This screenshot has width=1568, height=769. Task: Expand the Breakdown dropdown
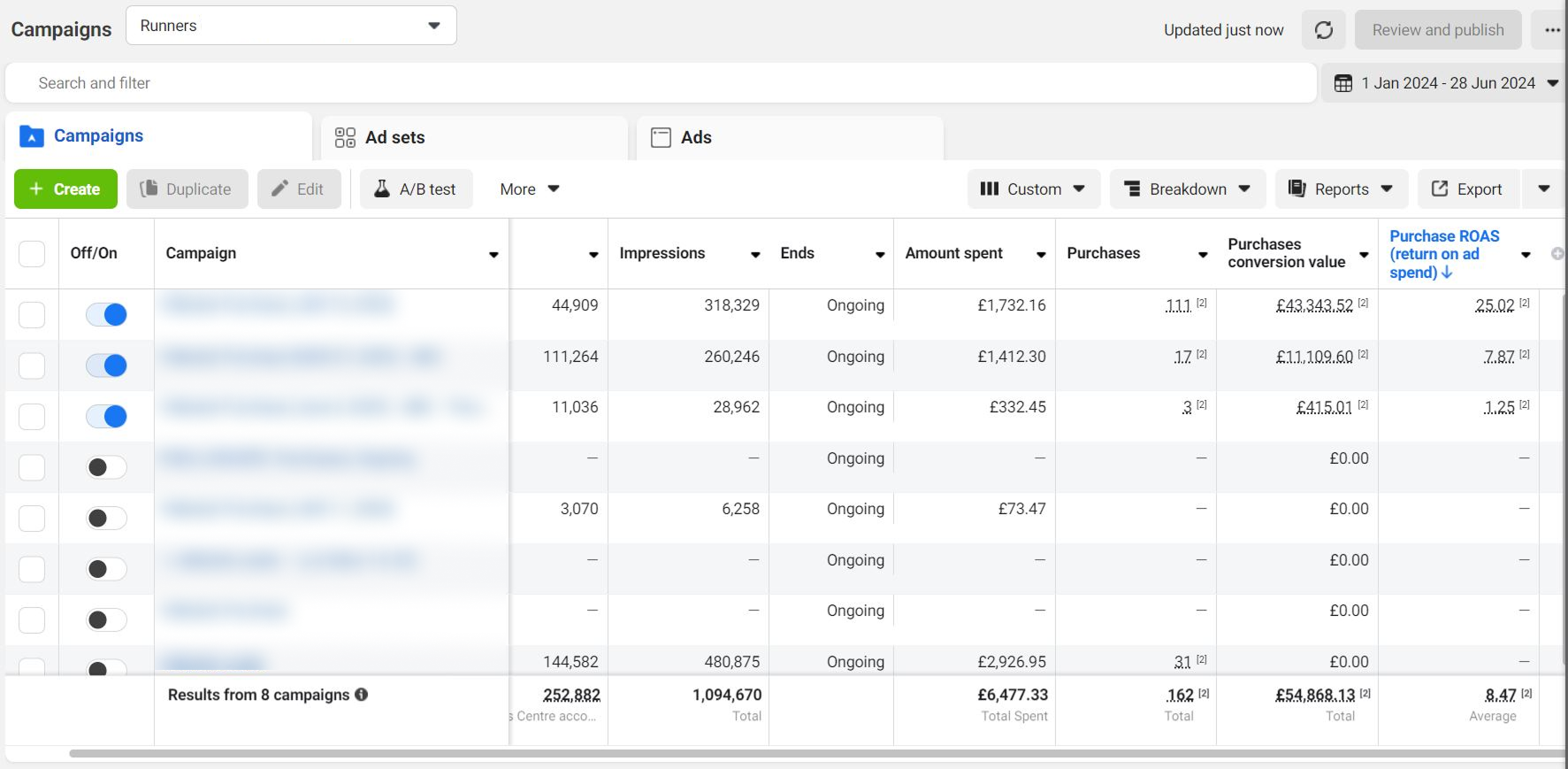(x=1187, y=189)
